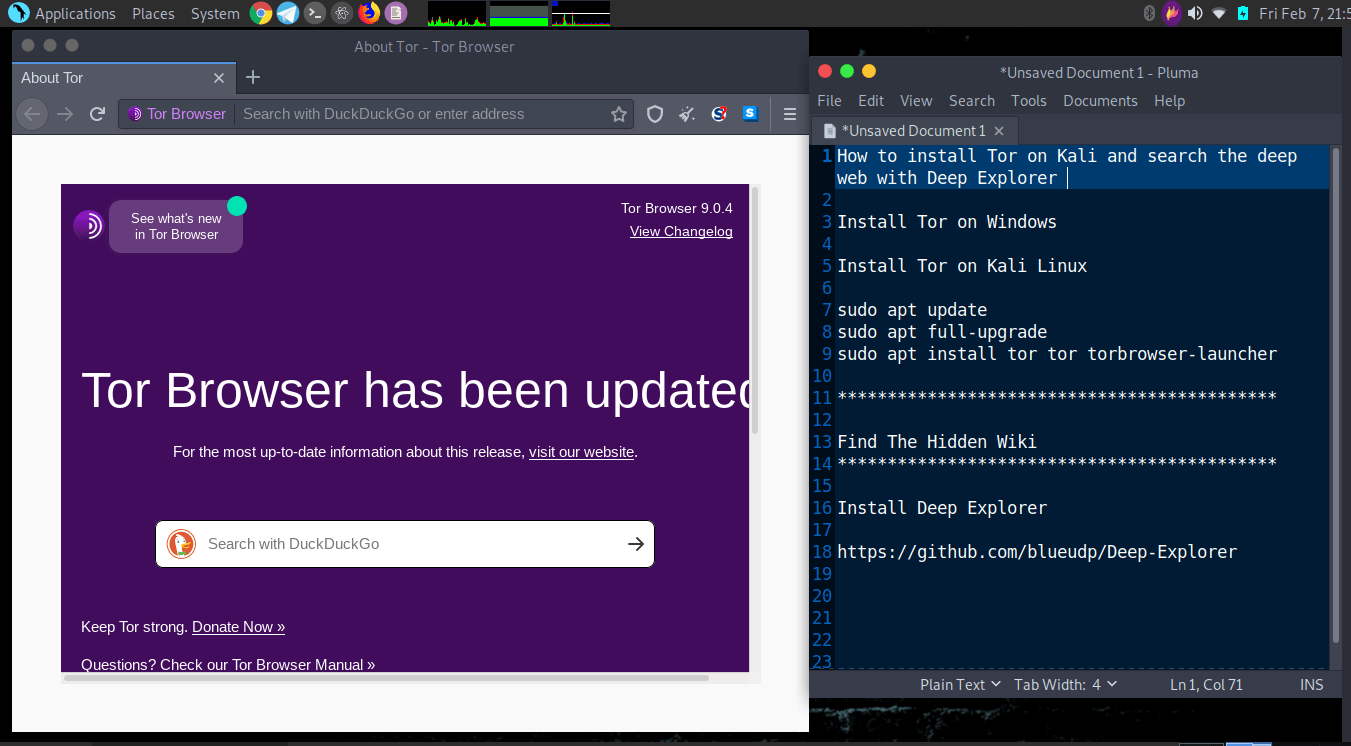1351x746 pixels.
Task: Launch the Atom editor from the panel
Action: (x=342, y=13)
